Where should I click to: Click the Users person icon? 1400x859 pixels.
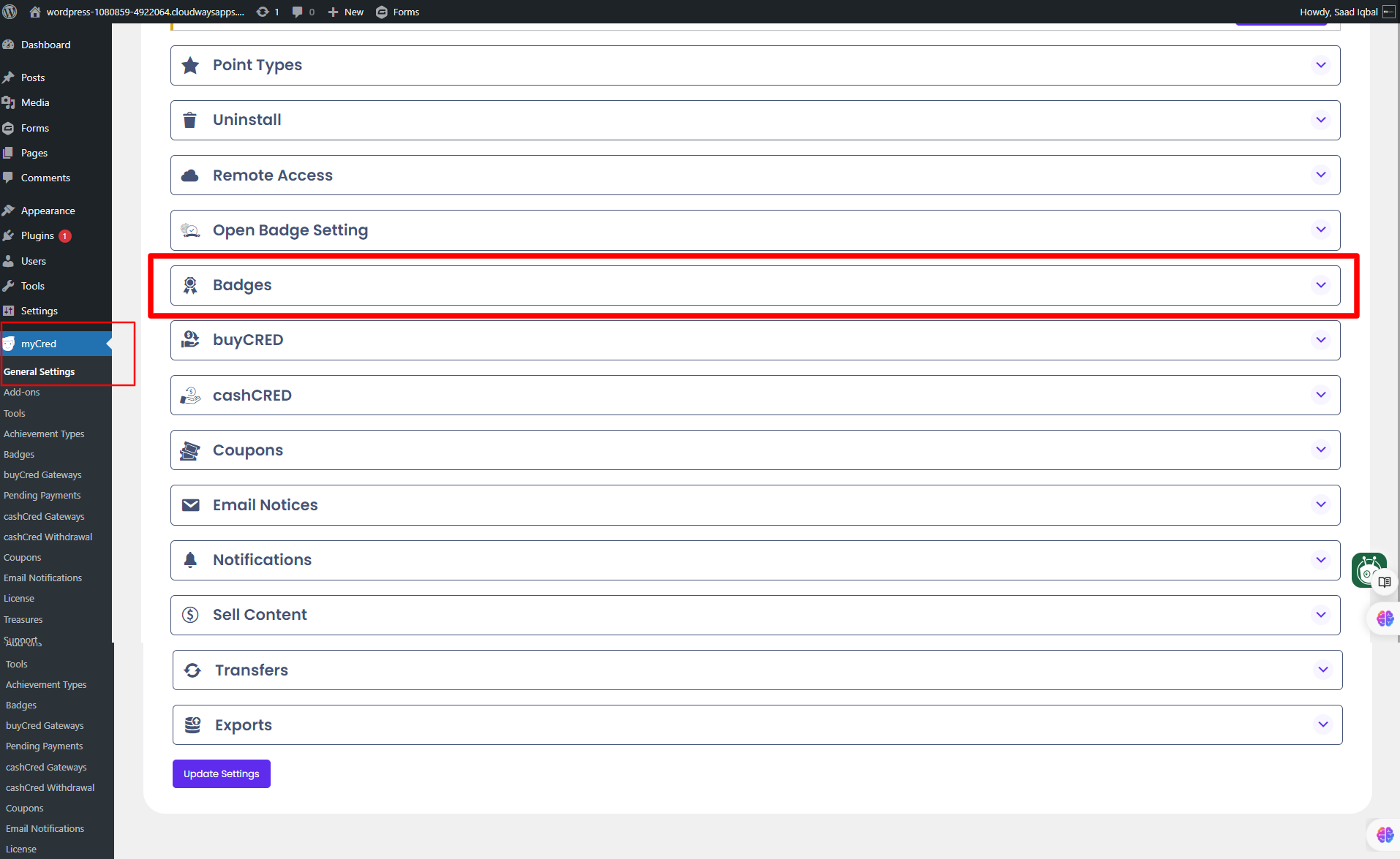(9, 261)
